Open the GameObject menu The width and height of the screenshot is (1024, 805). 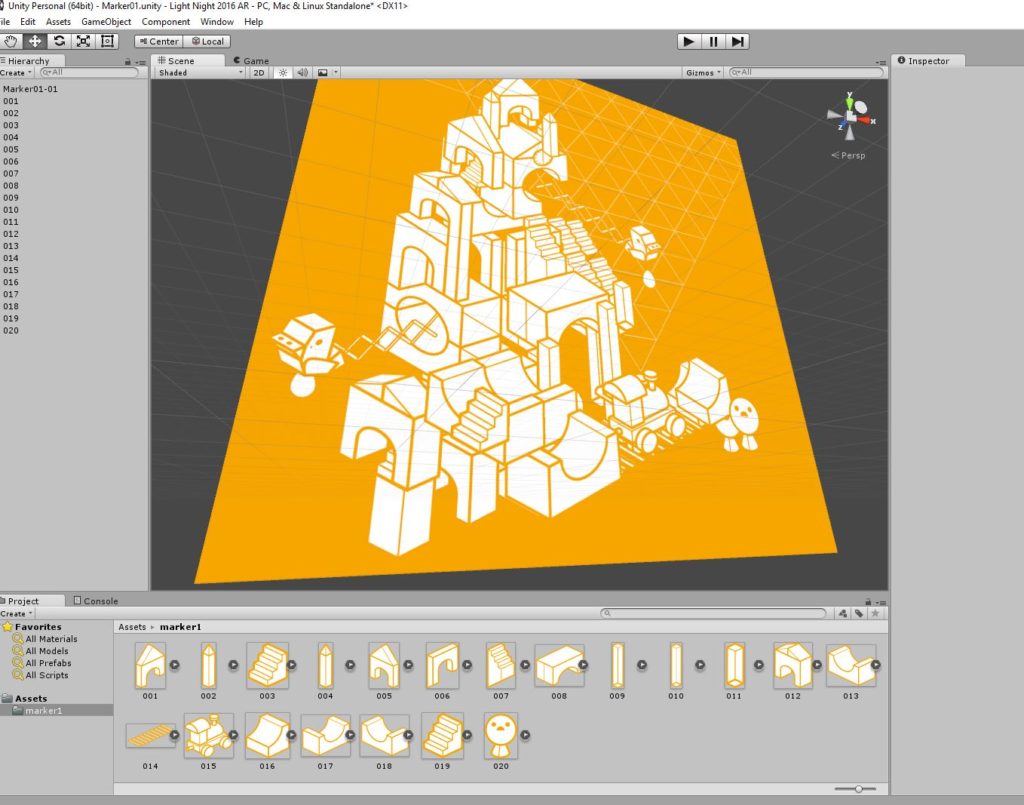point(106,22)
